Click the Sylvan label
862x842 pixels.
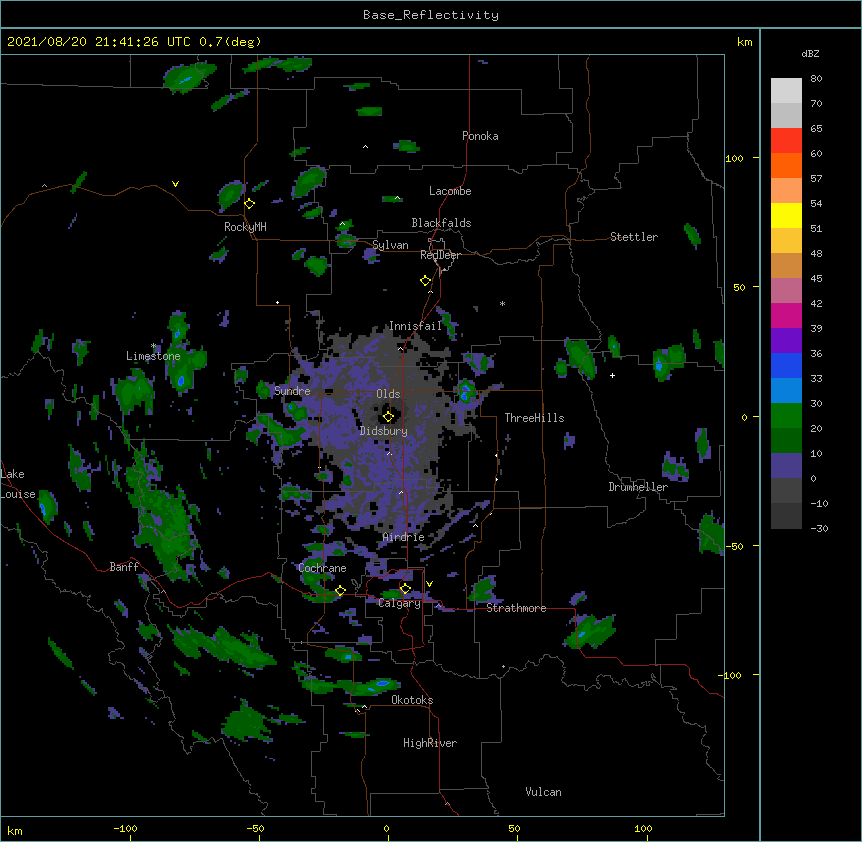390,245
